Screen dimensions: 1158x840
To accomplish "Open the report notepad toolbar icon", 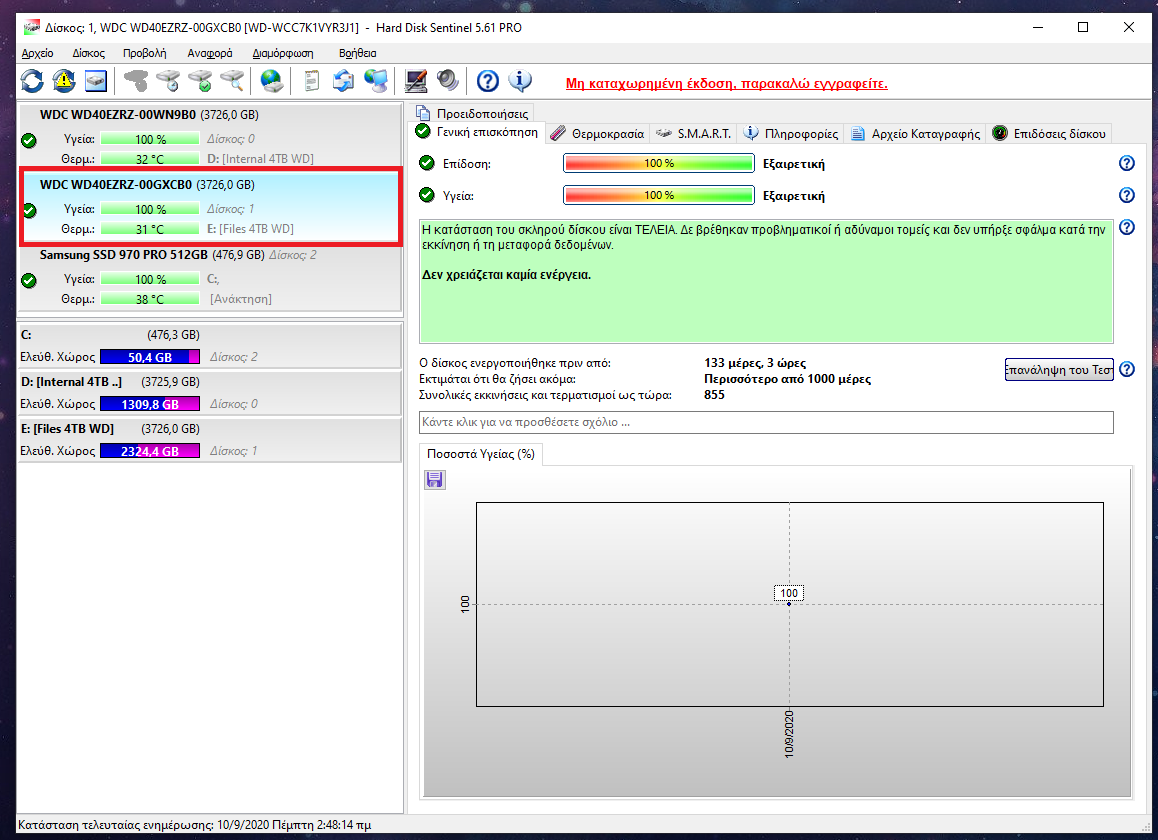I will pos(312,80).
